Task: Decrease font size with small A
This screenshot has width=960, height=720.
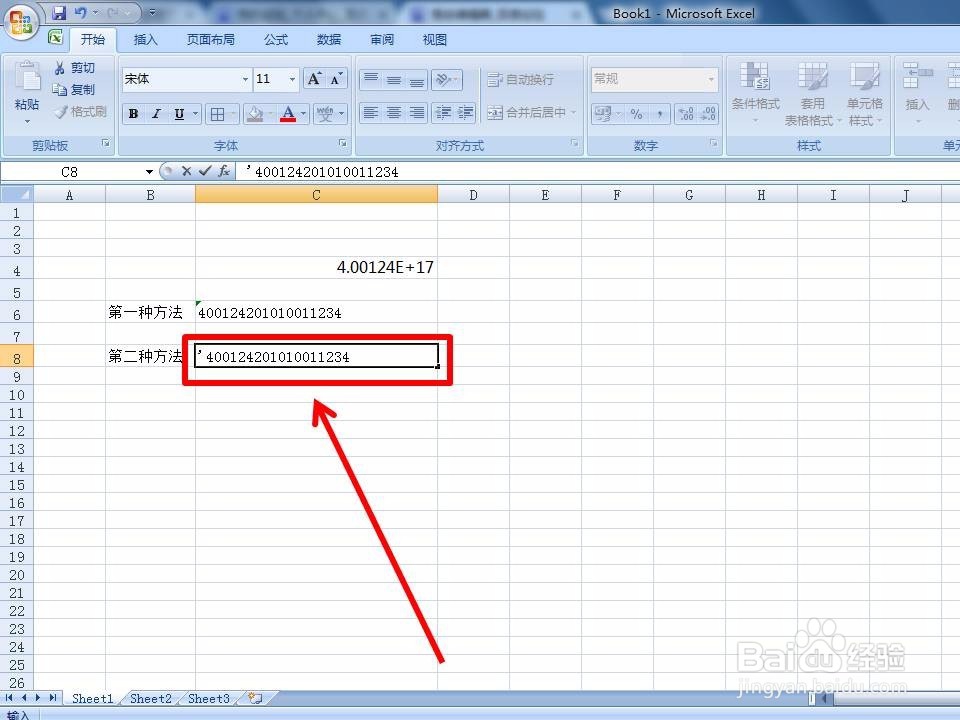Action: pyautogui.click(x=336, y=79)
